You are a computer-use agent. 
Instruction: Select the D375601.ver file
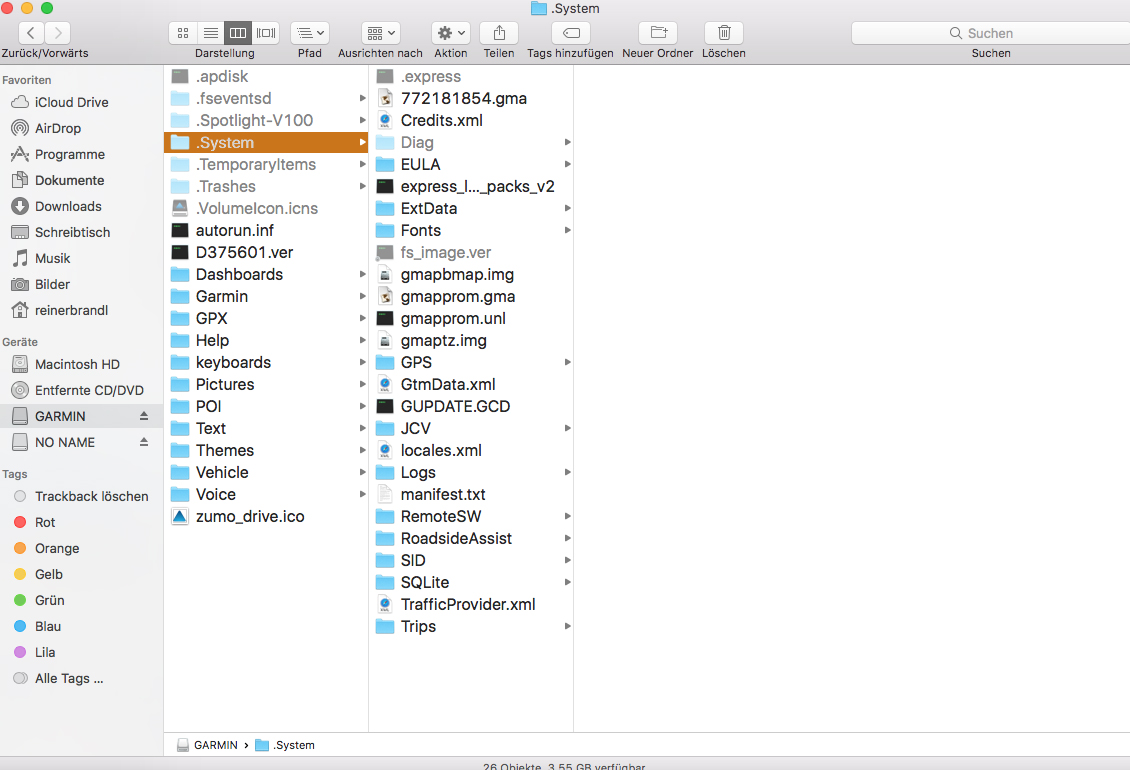[x=266, y=252]
